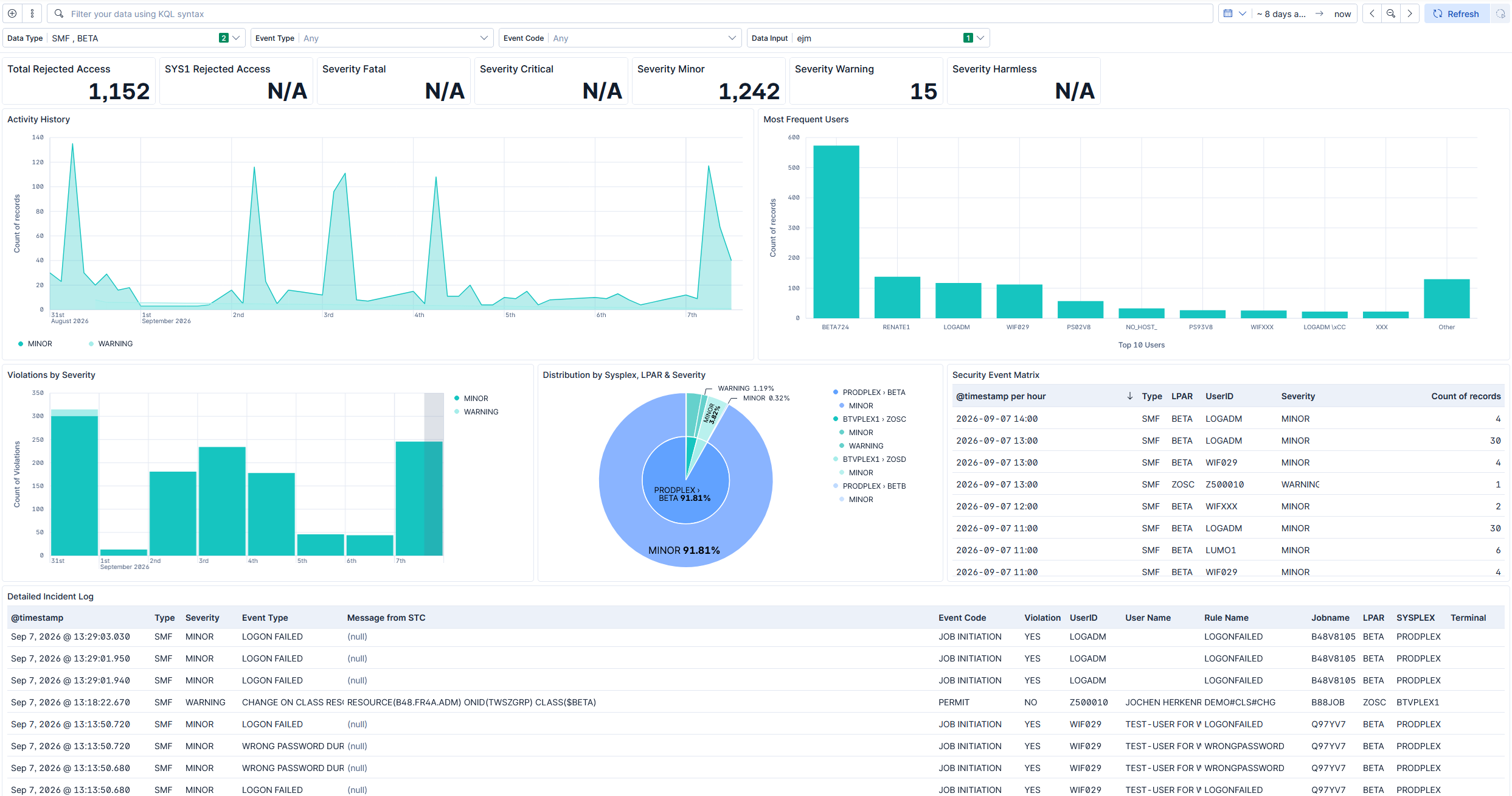Sort matrix by Count of records column
This screenshot has height=796, width=1512.
(x=1466, y=396)
